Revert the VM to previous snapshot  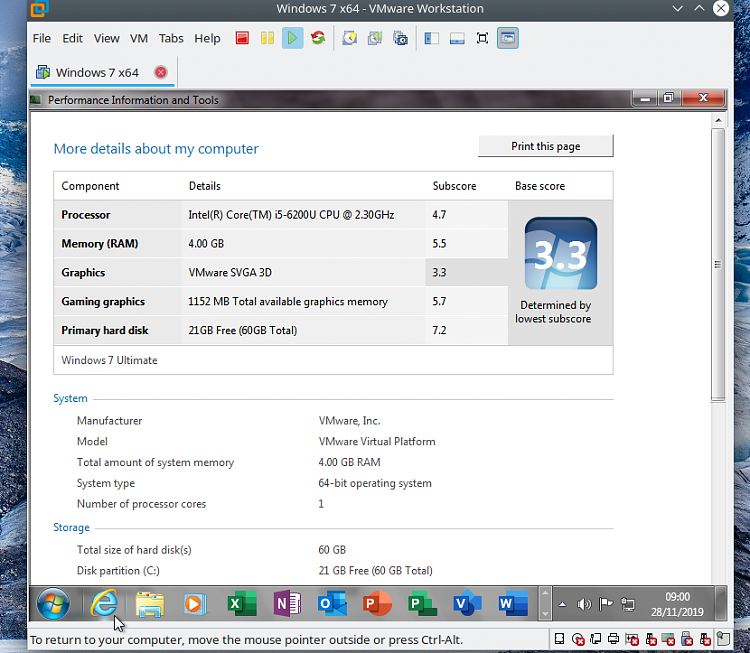[x=375, y=38]
